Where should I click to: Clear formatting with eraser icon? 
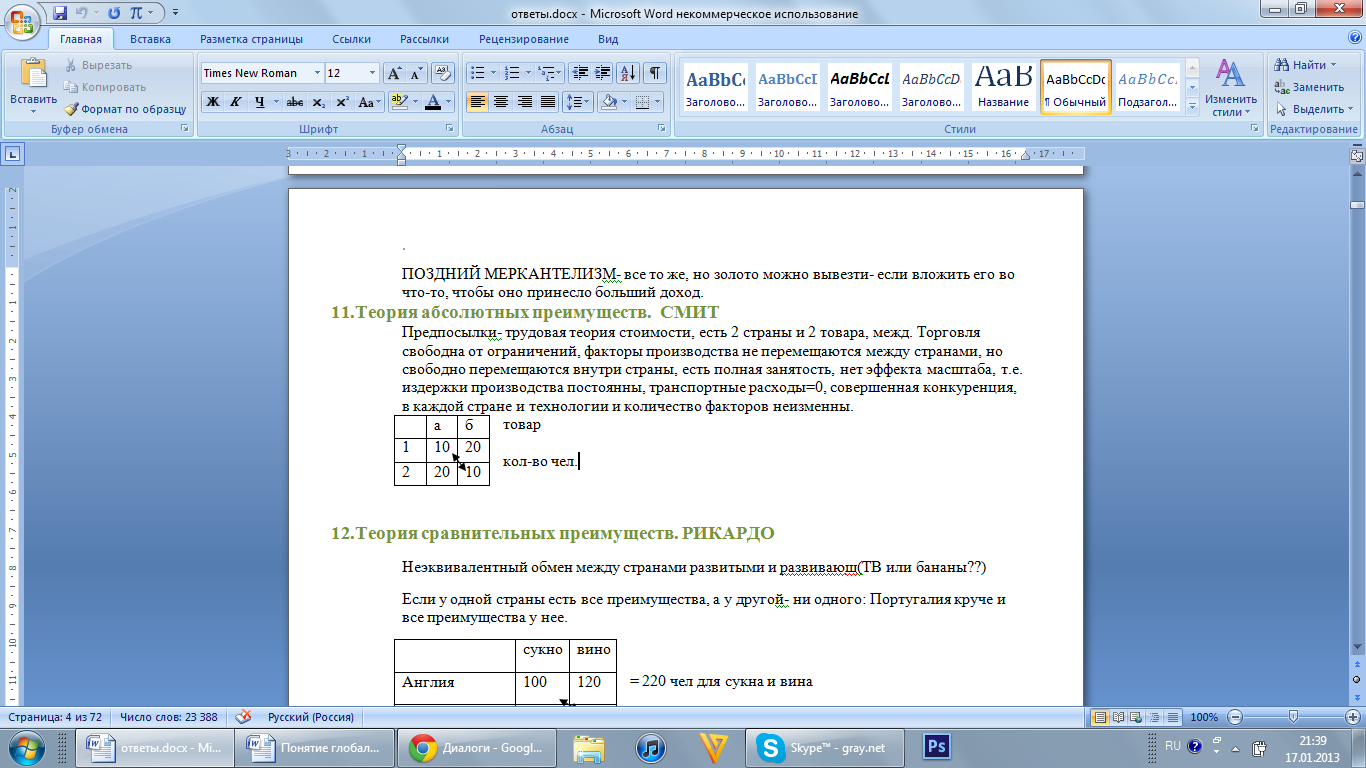(x=444, y=73)
